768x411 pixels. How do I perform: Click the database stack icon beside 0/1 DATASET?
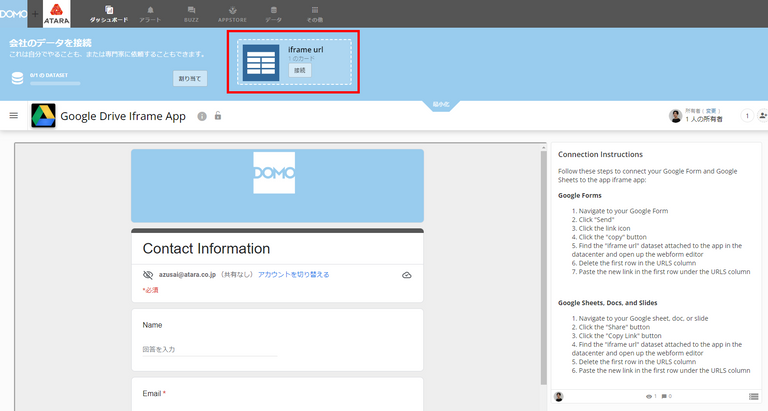(x=17, y=78)
